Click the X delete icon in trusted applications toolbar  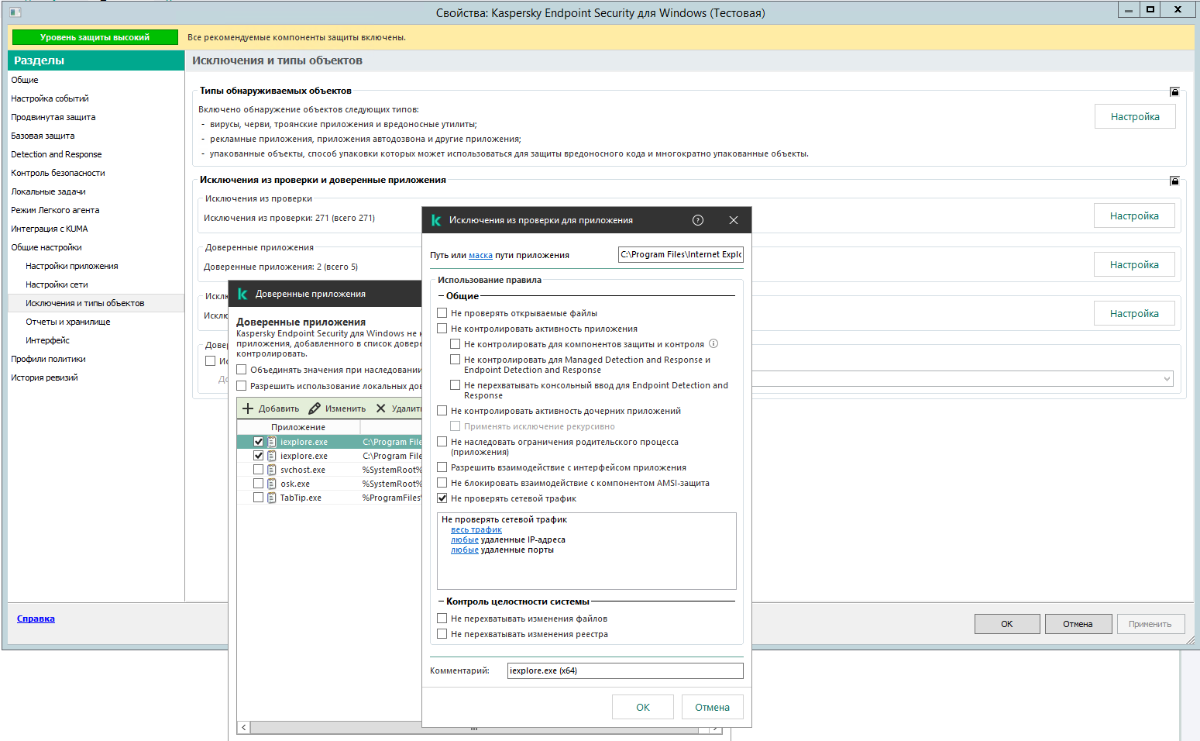click(x=381, y=408)
